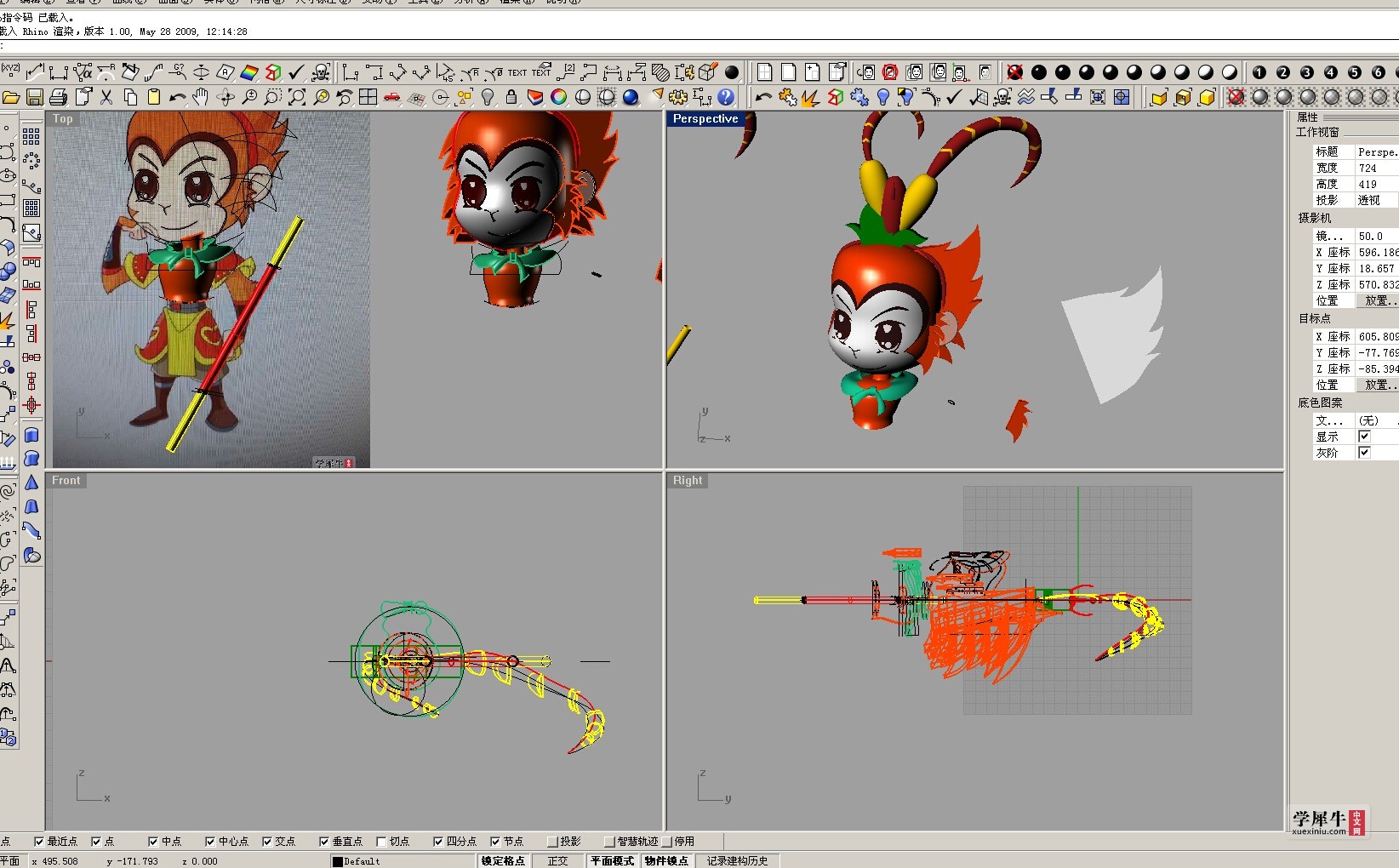Click the black layer color swatch in status bar
The width and height of the screenshot is (1399, 868).
coord(337,862)
